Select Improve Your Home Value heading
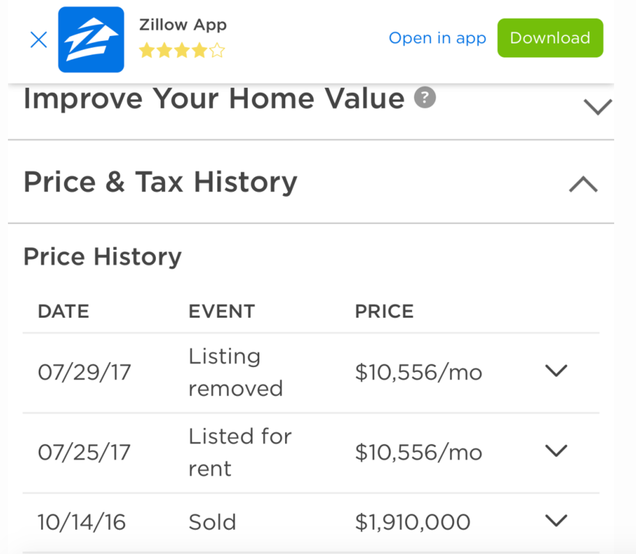This screenshot has height=554, width=636. coord(214,99)
